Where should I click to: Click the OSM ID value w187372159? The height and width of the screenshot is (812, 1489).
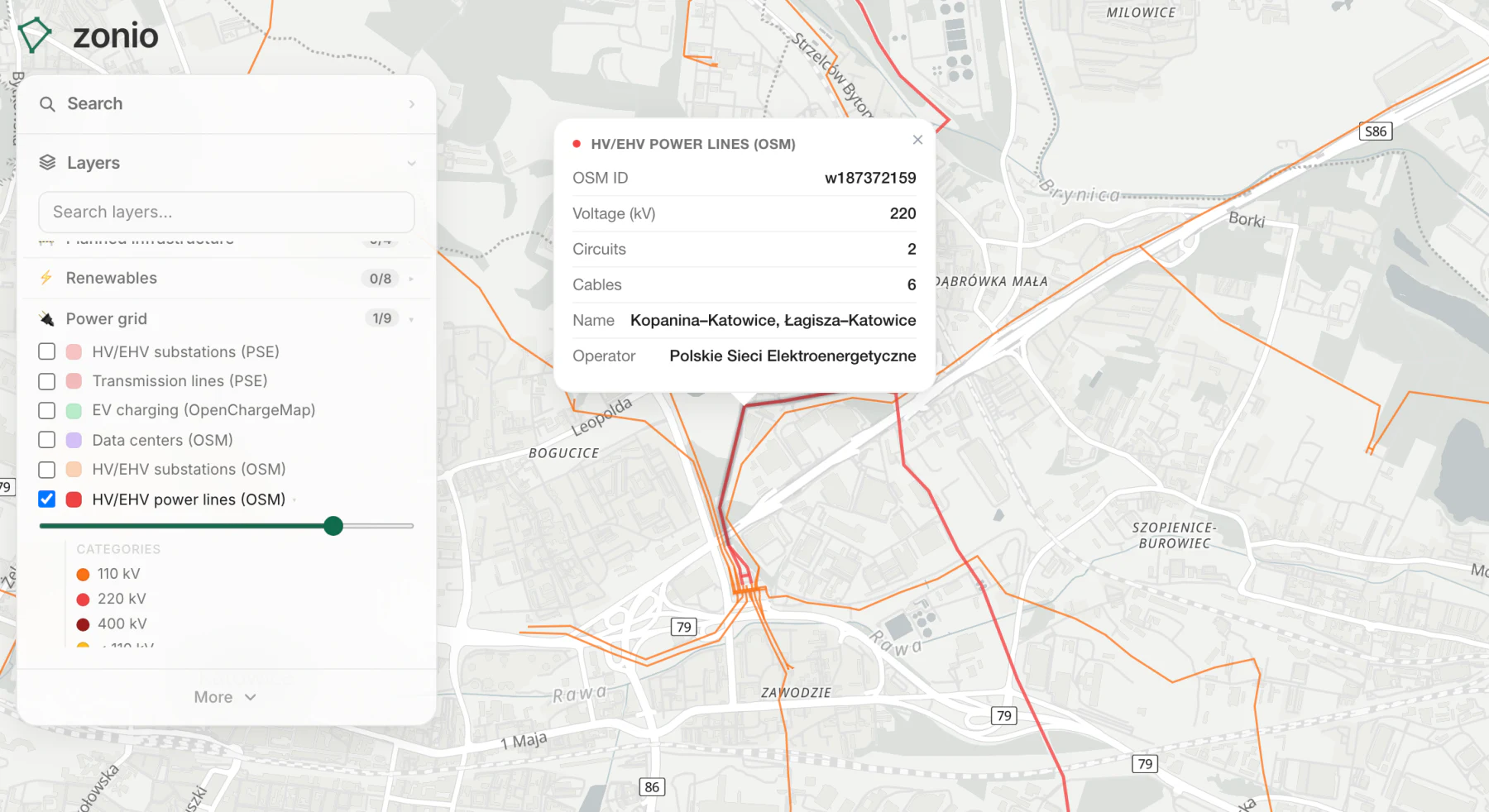pos(870,178)
